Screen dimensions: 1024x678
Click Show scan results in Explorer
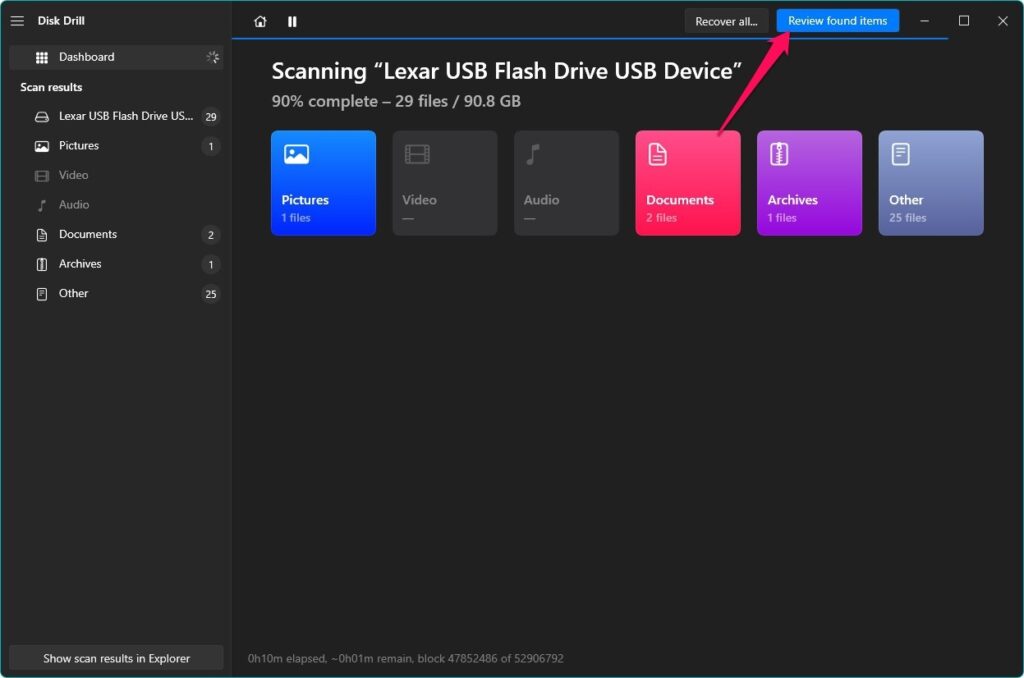(116, 658)
